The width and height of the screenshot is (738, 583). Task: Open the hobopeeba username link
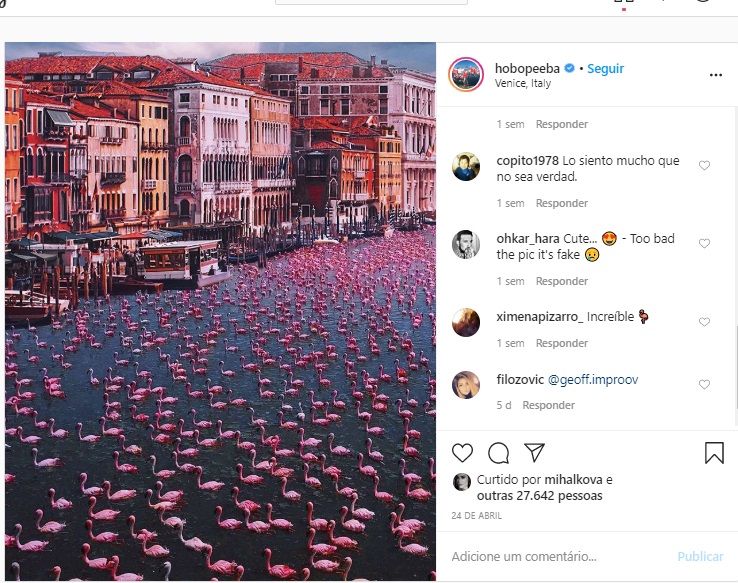(527, 69)
